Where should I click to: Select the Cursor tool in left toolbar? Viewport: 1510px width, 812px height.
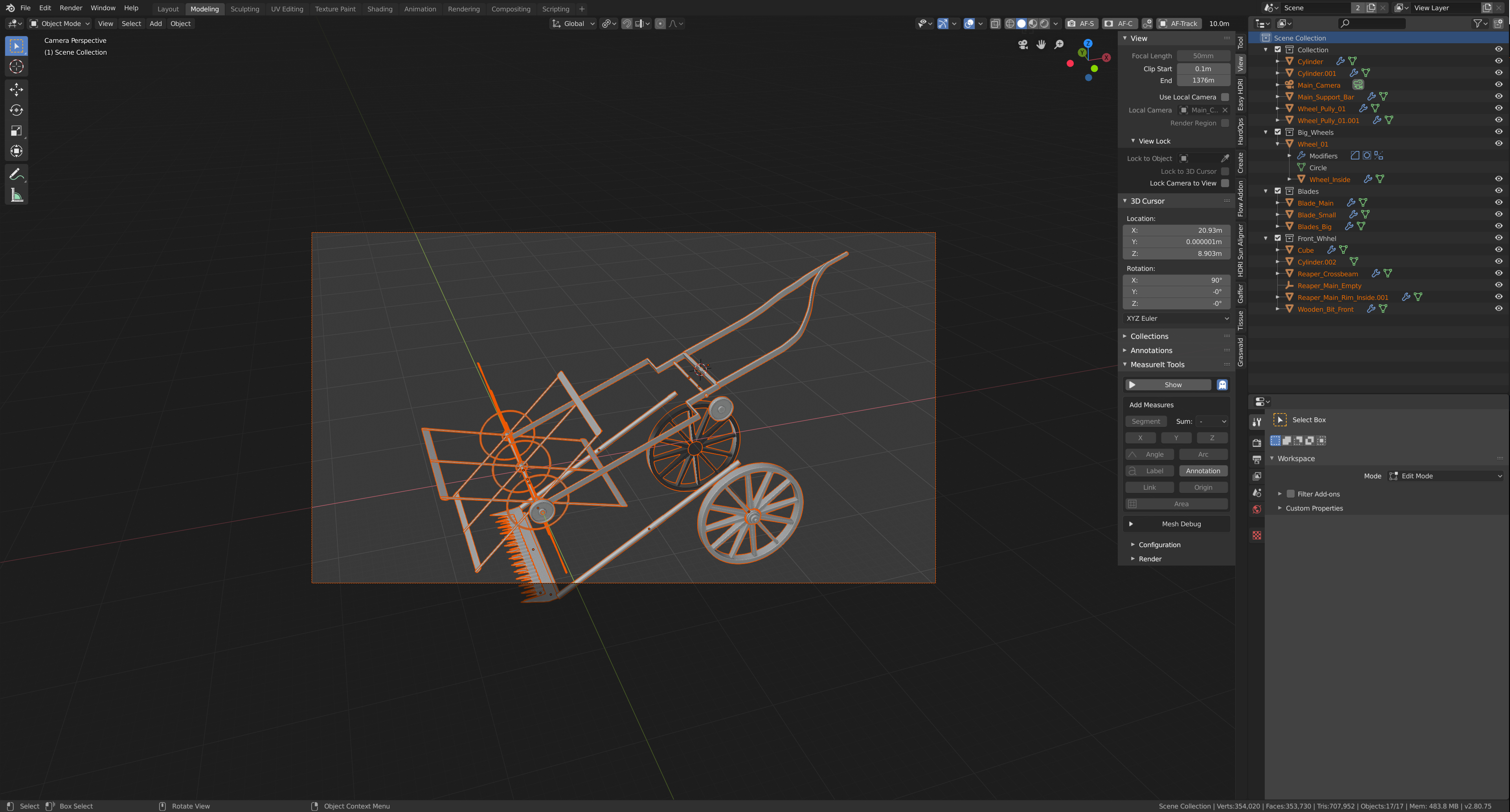coord(17,67)
